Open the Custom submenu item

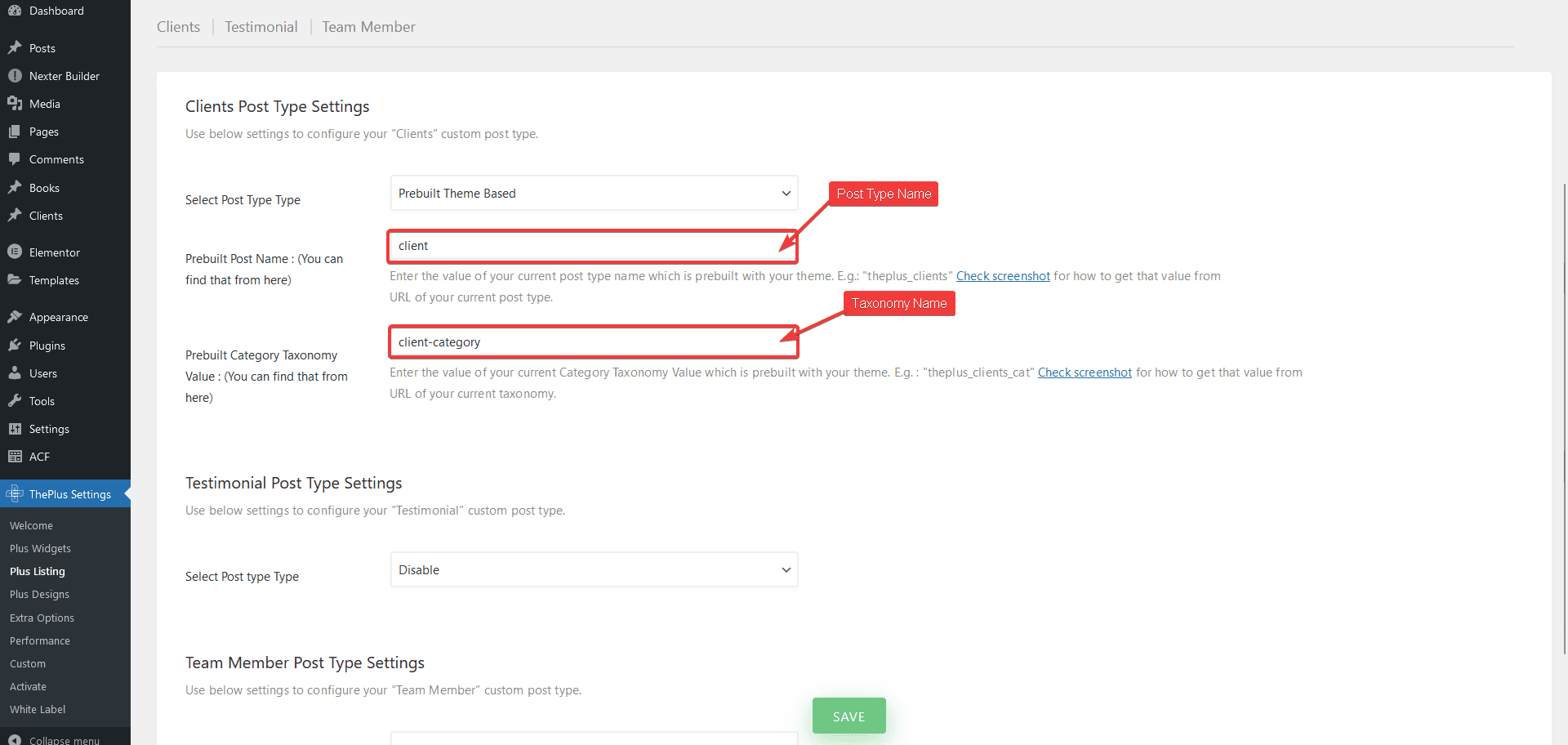[x=28, y=663]
